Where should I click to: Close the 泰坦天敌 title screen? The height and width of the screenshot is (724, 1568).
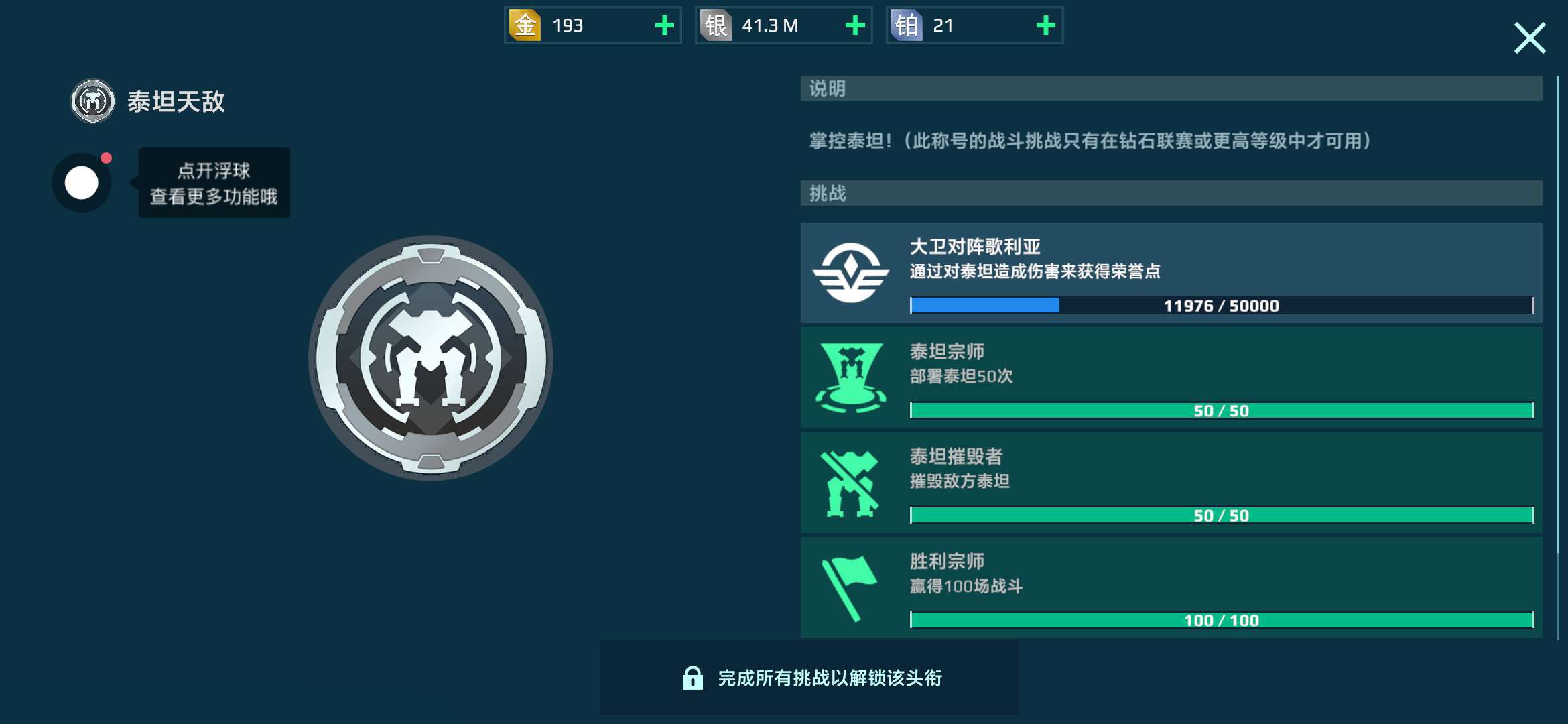1530,38
